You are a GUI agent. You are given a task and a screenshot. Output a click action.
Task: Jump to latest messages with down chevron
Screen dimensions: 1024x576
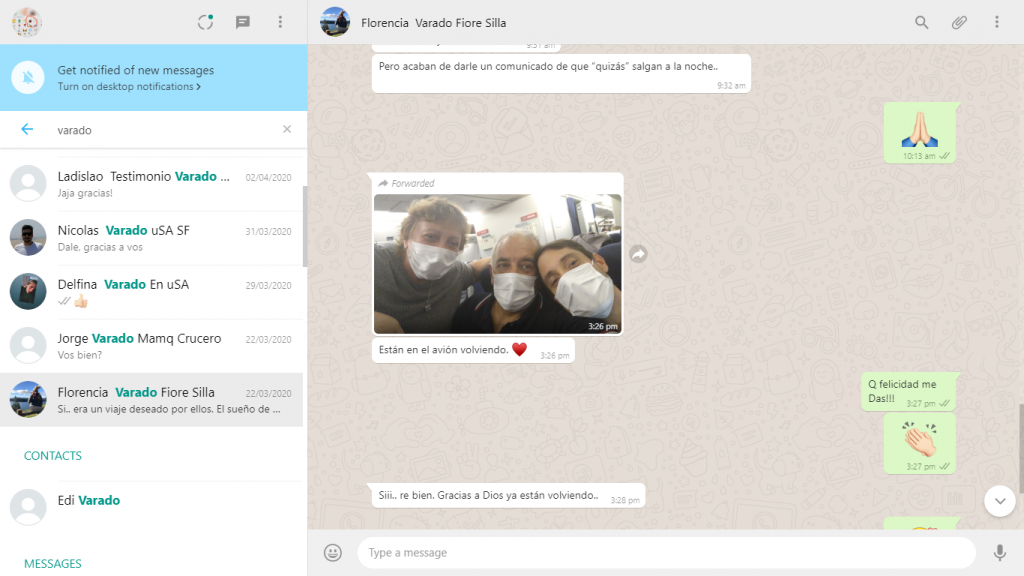[x=1000, y=502]
